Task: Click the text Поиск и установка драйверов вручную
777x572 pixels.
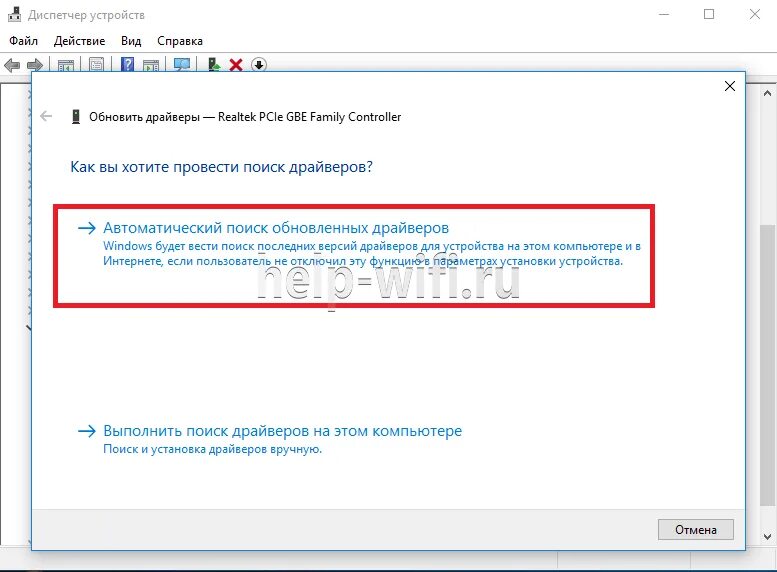Action: tap(213, 449)
